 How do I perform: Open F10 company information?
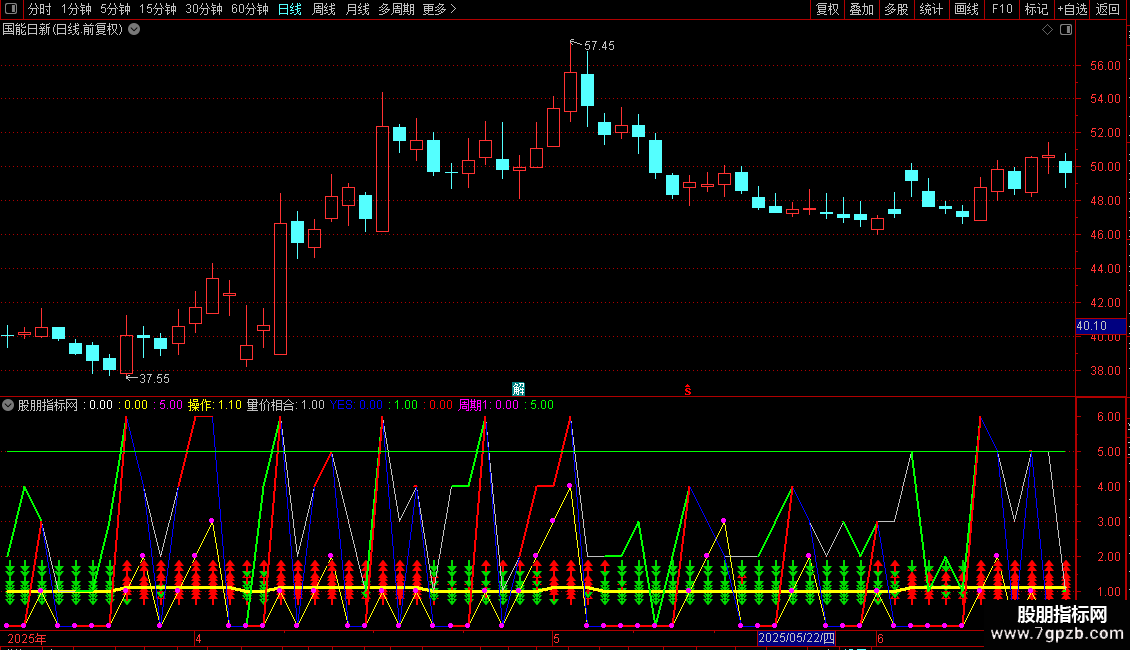1001,9
